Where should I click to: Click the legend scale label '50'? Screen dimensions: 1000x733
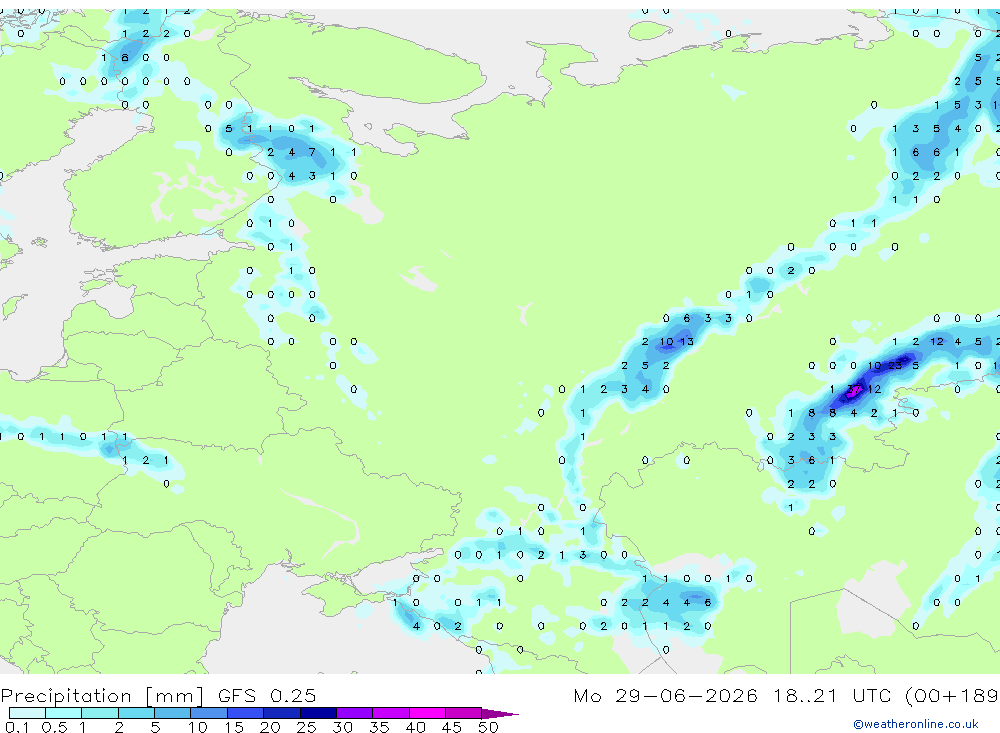pos(488,727)
